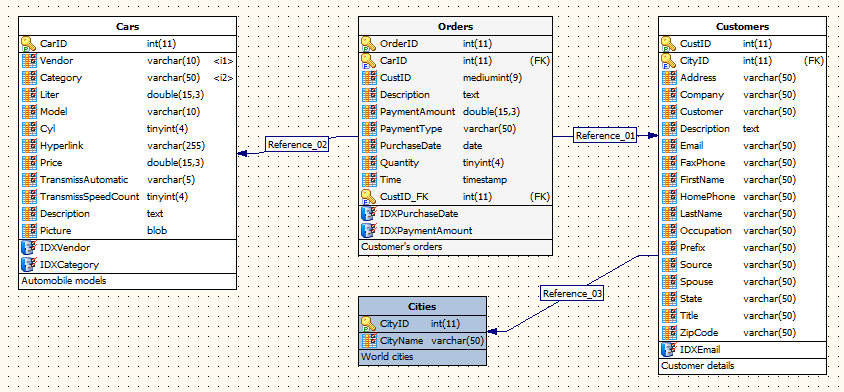Screen dimensions: 844x392
Task: Click the Title column name in Customers
Action: [689, 316]
